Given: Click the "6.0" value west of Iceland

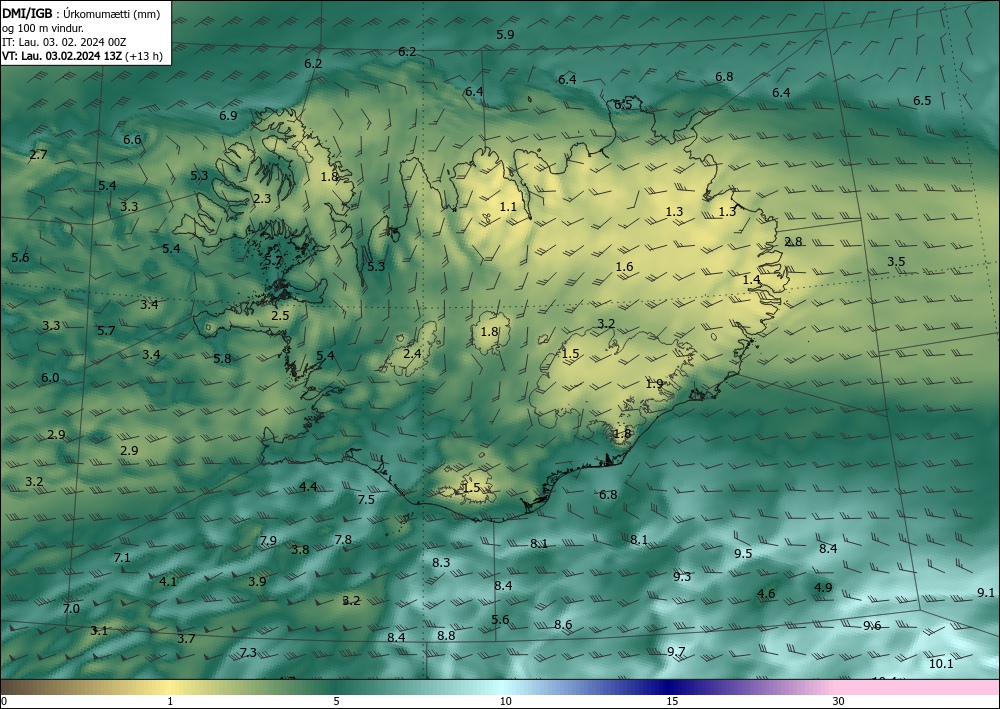Looking at the screenshot, I should coord(50,377).
